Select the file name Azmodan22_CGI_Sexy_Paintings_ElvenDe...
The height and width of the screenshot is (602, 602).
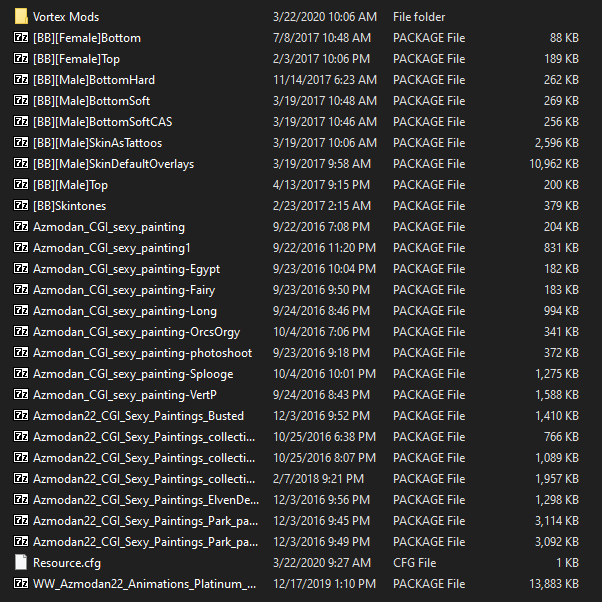146,500
